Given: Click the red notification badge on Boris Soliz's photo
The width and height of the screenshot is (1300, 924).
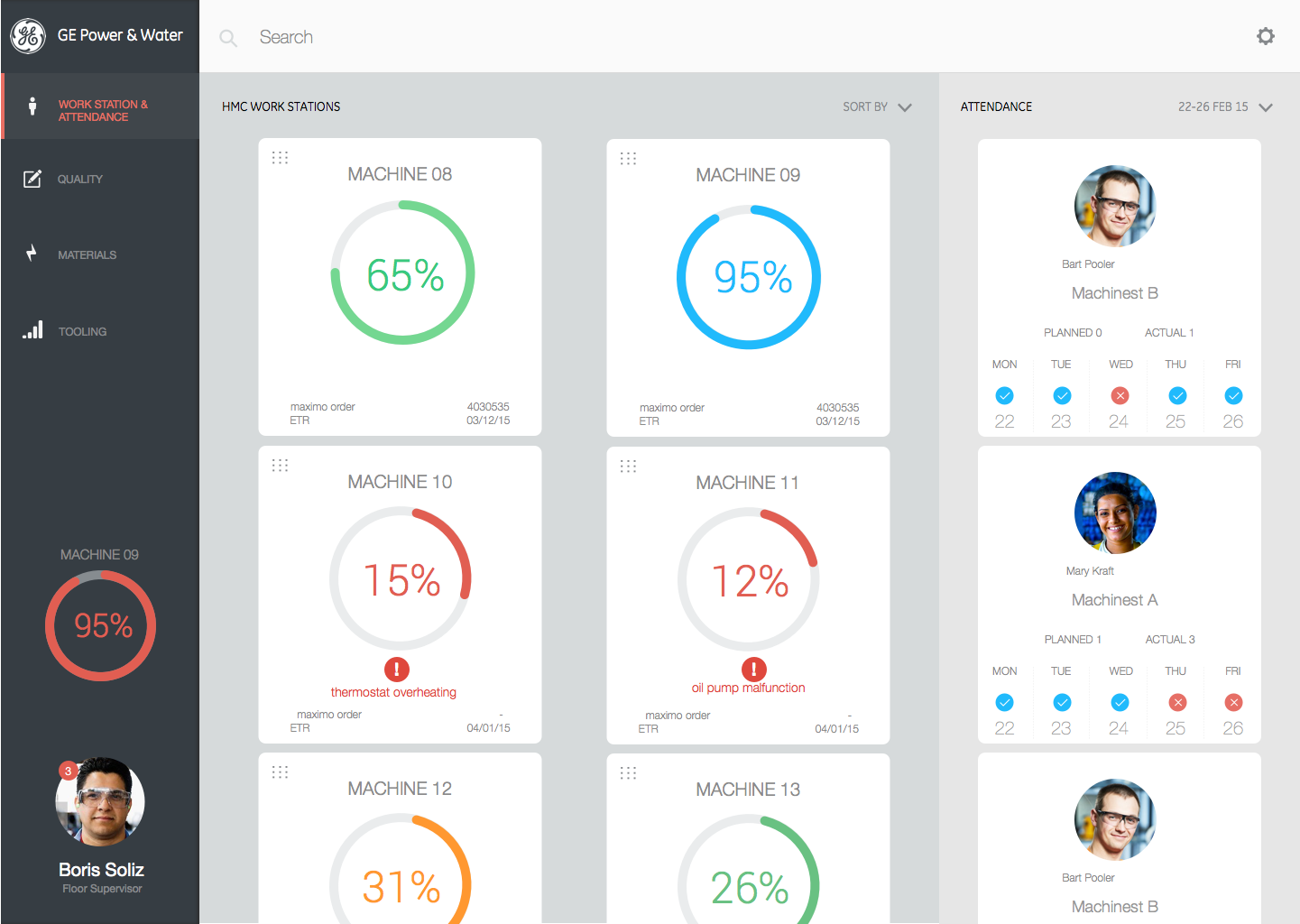Looking at the screenshot, I should [68, 771].
